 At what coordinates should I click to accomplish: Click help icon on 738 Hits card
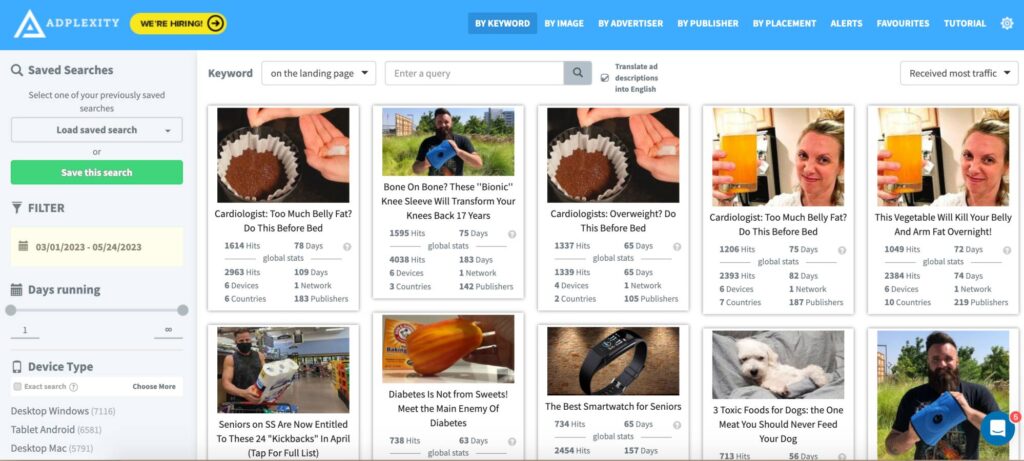click(x=512, y=441)
